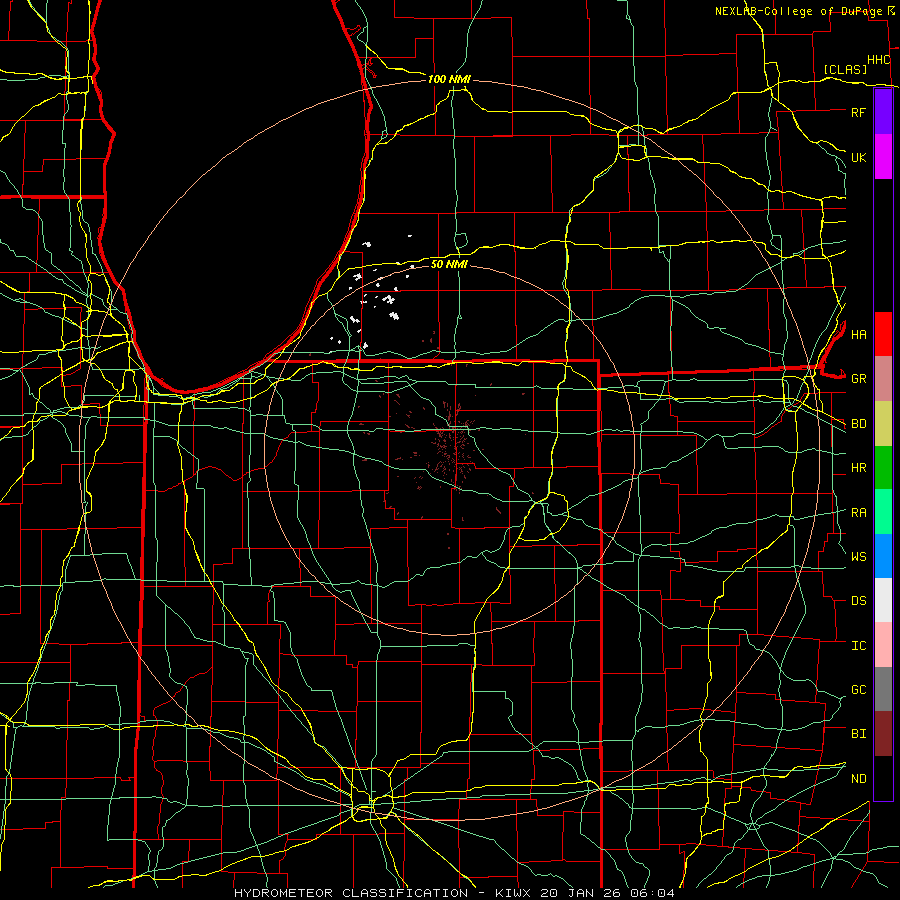The height and width of the screenshot is (900, 900).
Task: Click the BD yellow color swatch
Action: click(x=883, y=424)
